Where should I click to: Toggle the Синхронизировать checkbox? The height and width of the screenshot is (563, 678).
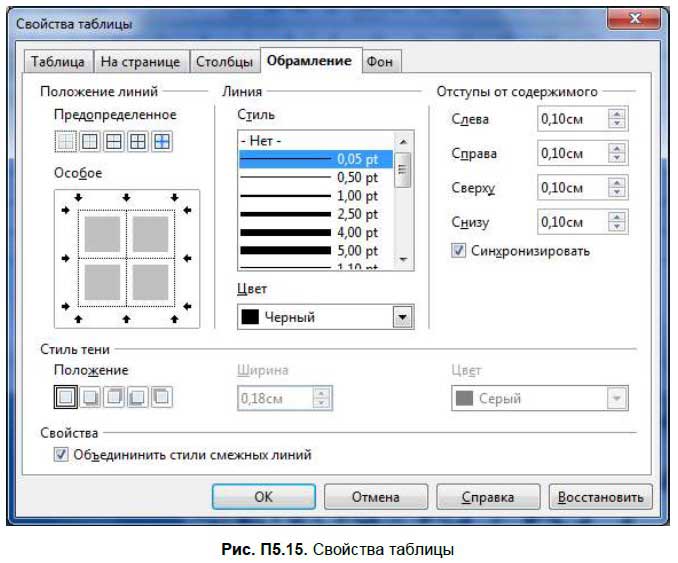(x=458, y=251)
